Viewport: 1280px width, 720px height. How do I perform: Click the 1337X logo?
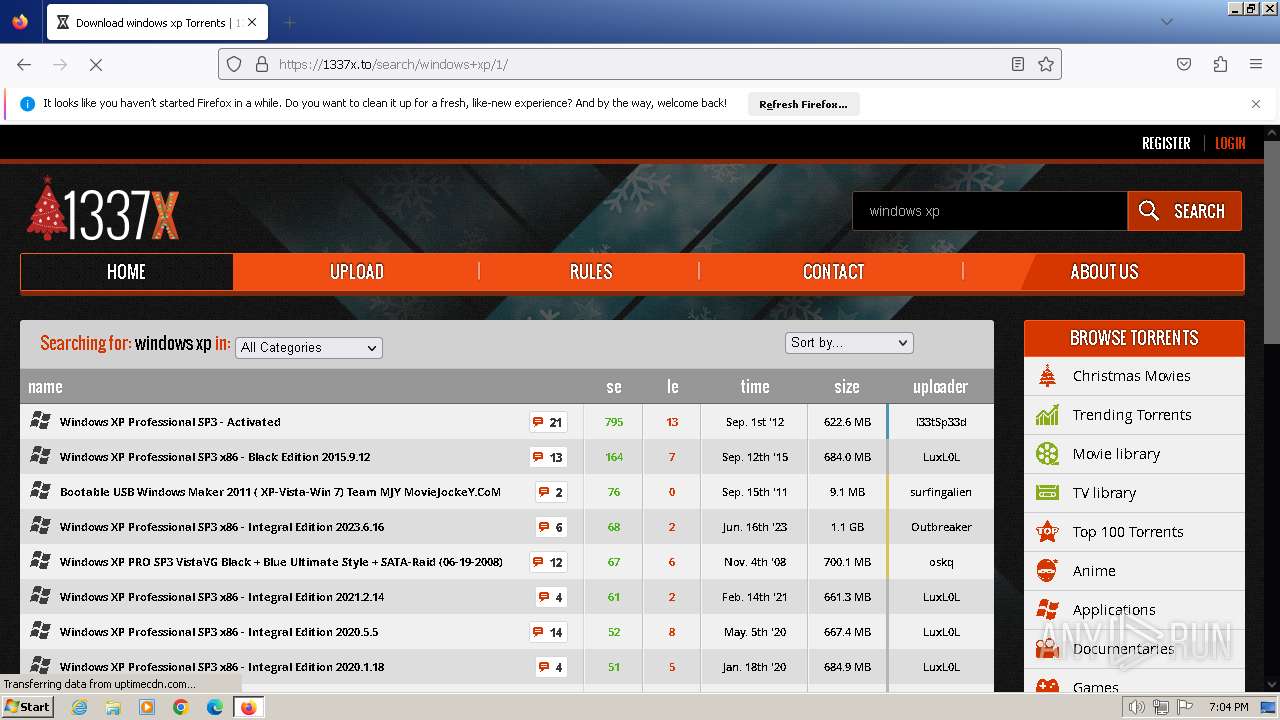click(103, 210)
